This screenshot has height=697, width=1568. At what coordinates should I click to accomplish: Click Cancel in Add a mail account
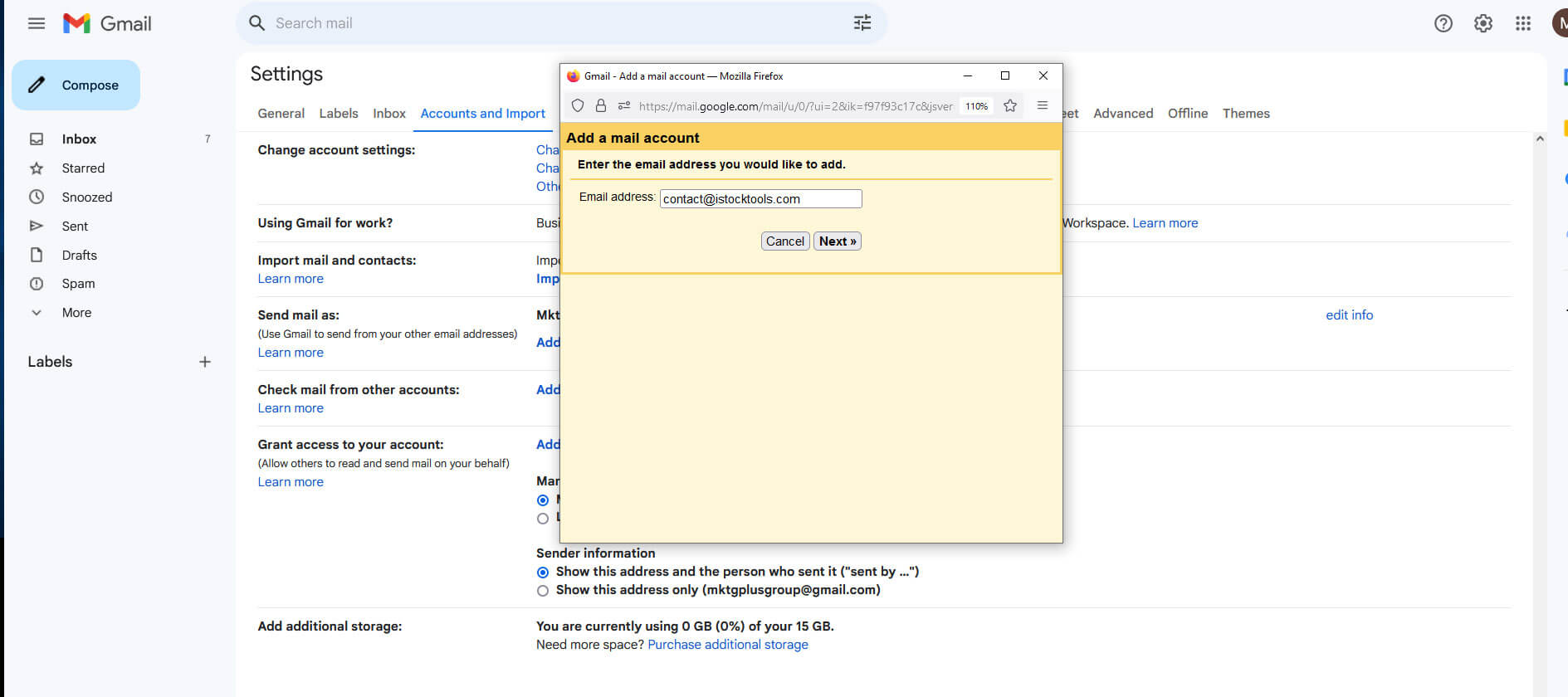tap(785, 241)
